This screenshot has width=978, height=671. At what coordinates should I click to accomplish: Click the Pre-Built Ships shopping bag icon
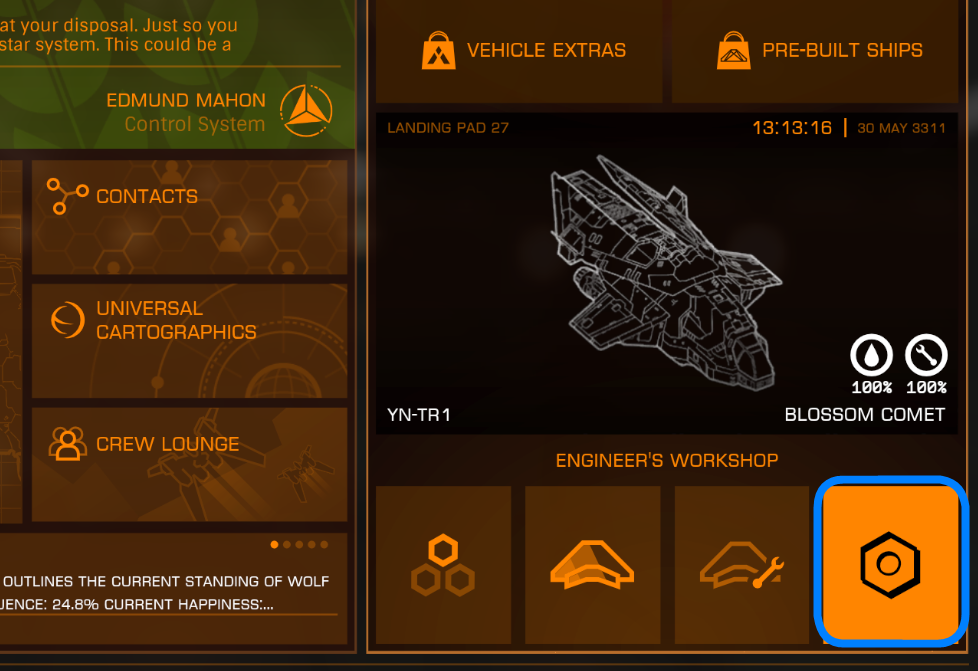(734, 51)
